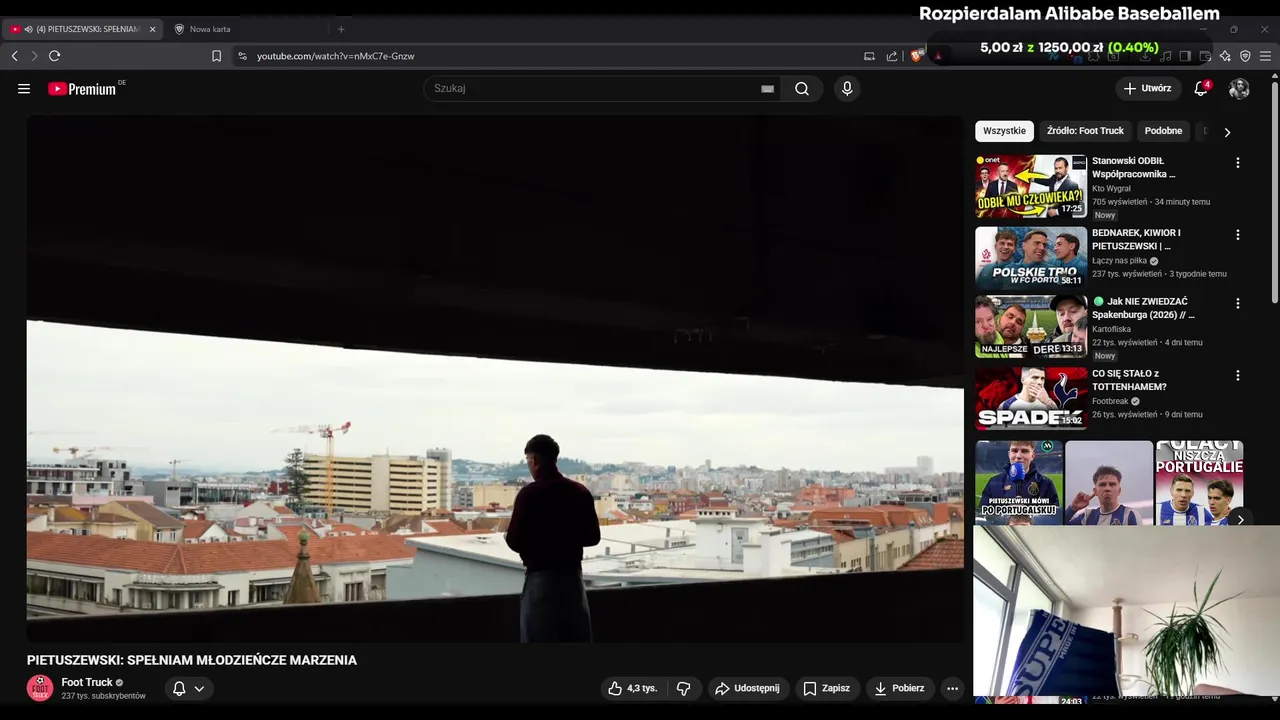Advance the Shorts shelf with arrow
This screenshot has height=720, width=1280.
[x=1240, y=519]
